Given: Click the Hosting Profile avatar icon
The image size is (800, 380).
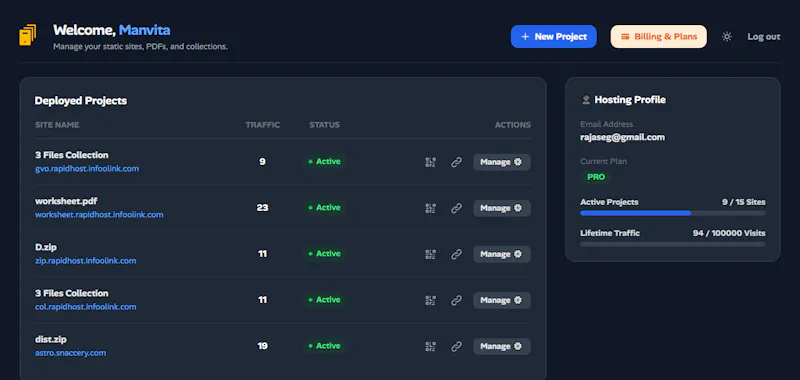Looking at the screenshot, I should pyautogui.click(x=586, y=100).
